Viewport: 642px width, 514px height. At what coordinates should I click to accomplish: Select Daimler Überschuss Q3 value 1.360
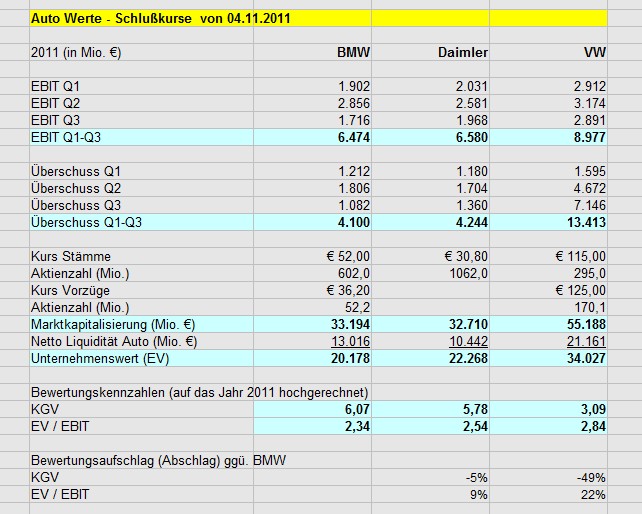472,205
